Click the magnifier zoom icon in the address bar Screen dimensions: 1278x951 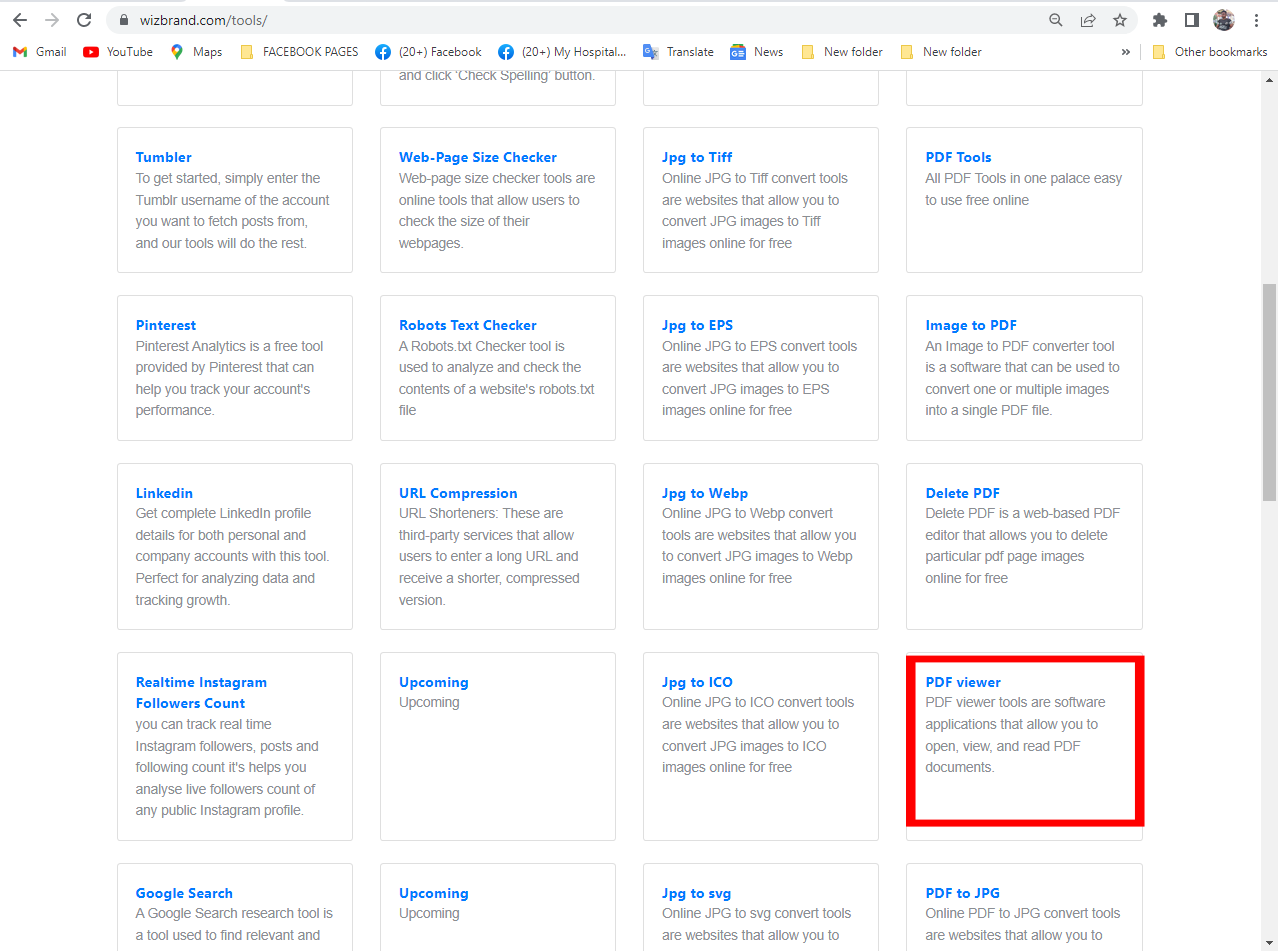[x=1055, y=20]
